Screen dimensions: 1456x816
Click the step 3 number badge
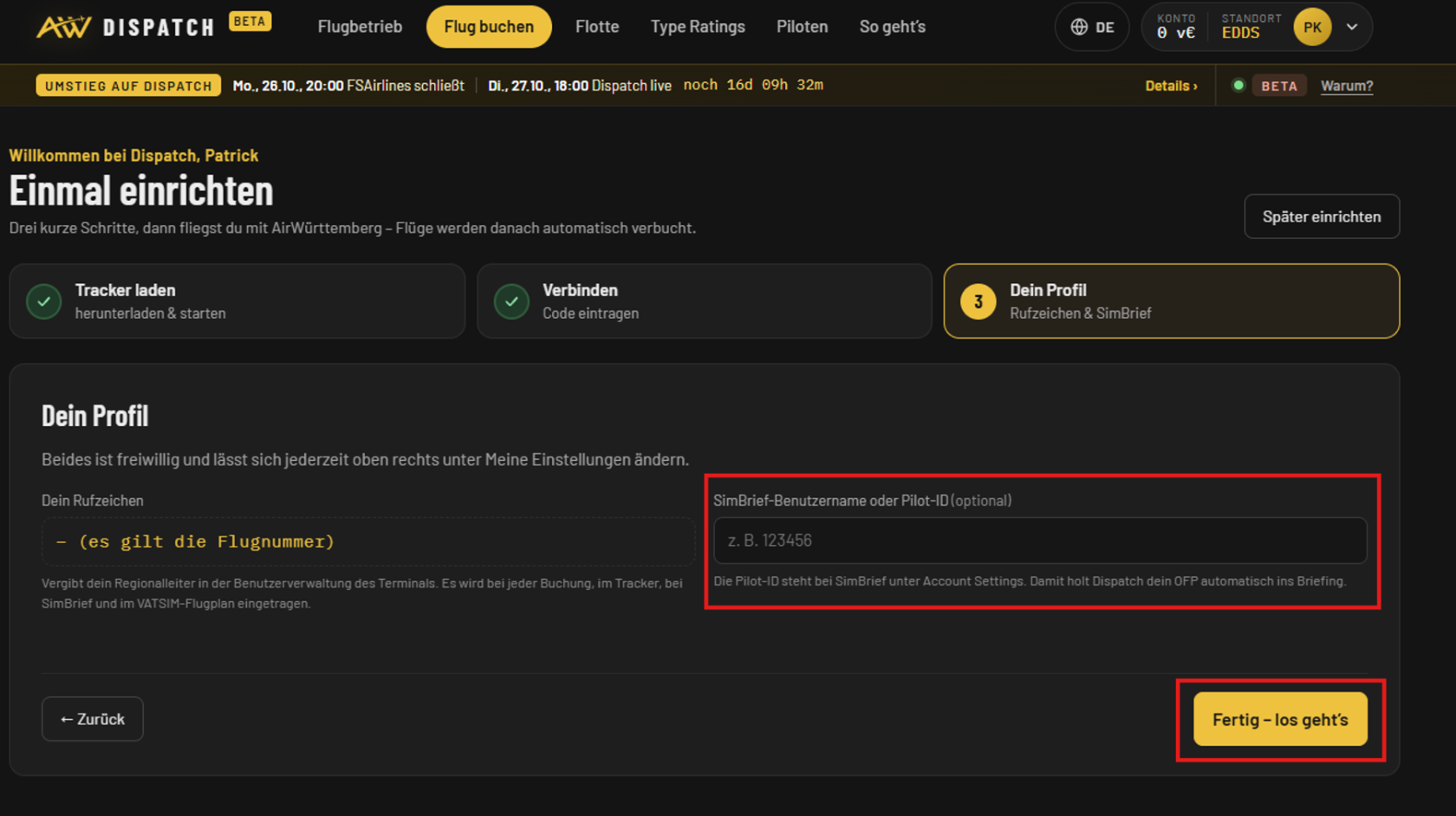(978, 301)
